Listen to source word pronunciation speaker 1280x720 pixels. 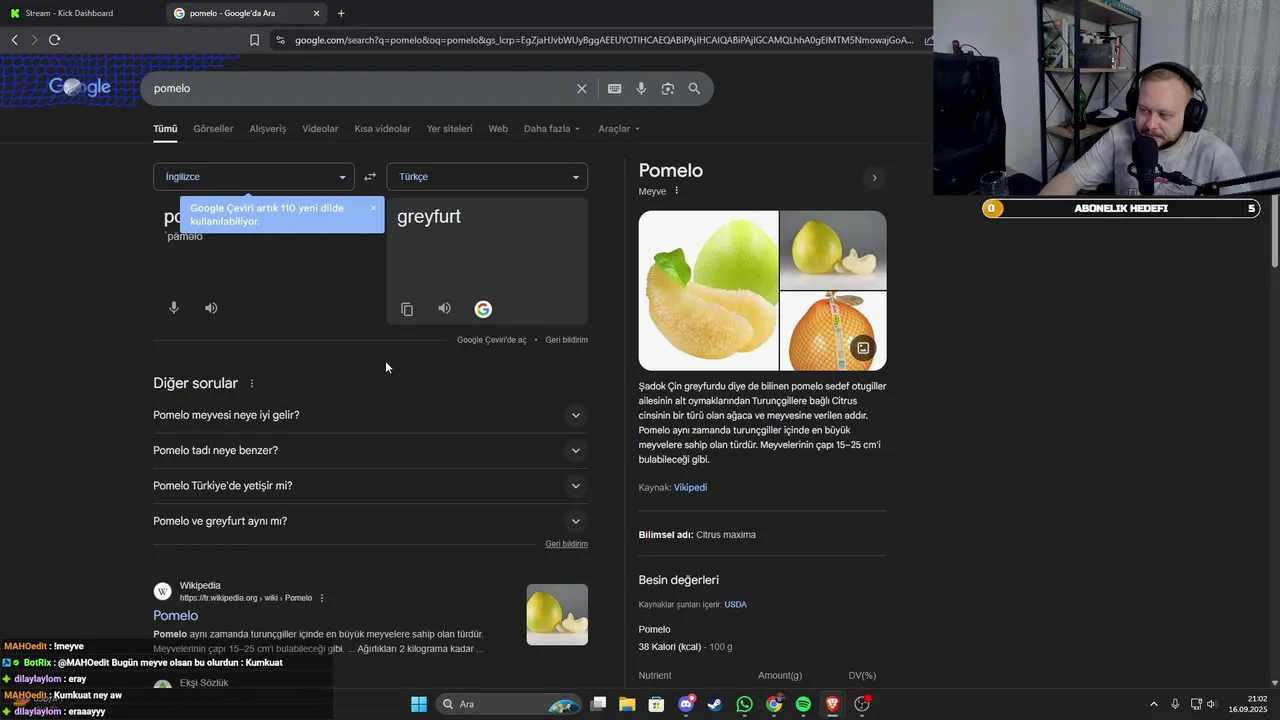tap(211, 308)
